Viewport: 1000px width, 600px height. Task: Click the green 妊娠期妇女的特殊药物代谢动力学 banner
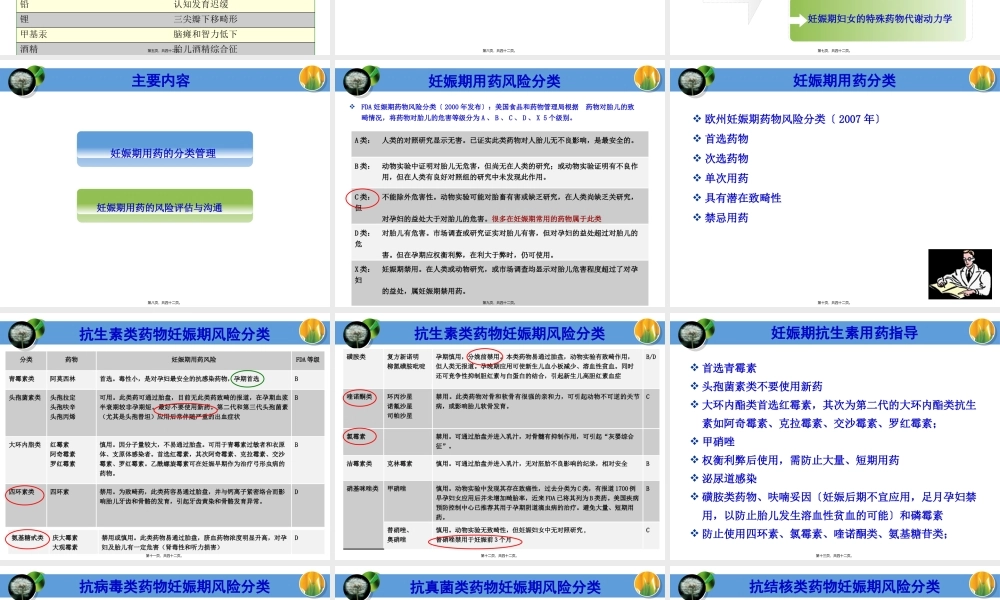pyautogui.click(x=879, y=18)
